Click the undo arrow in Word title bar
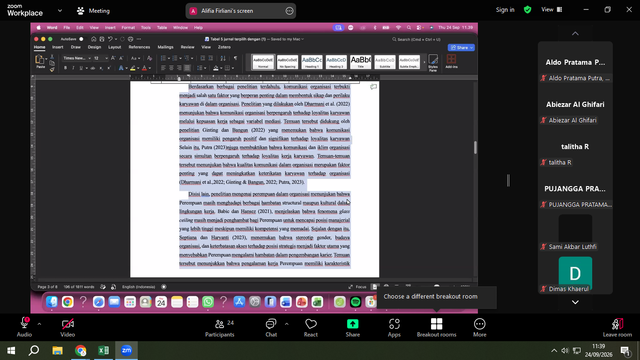640x360 pixels. (110, 39)
